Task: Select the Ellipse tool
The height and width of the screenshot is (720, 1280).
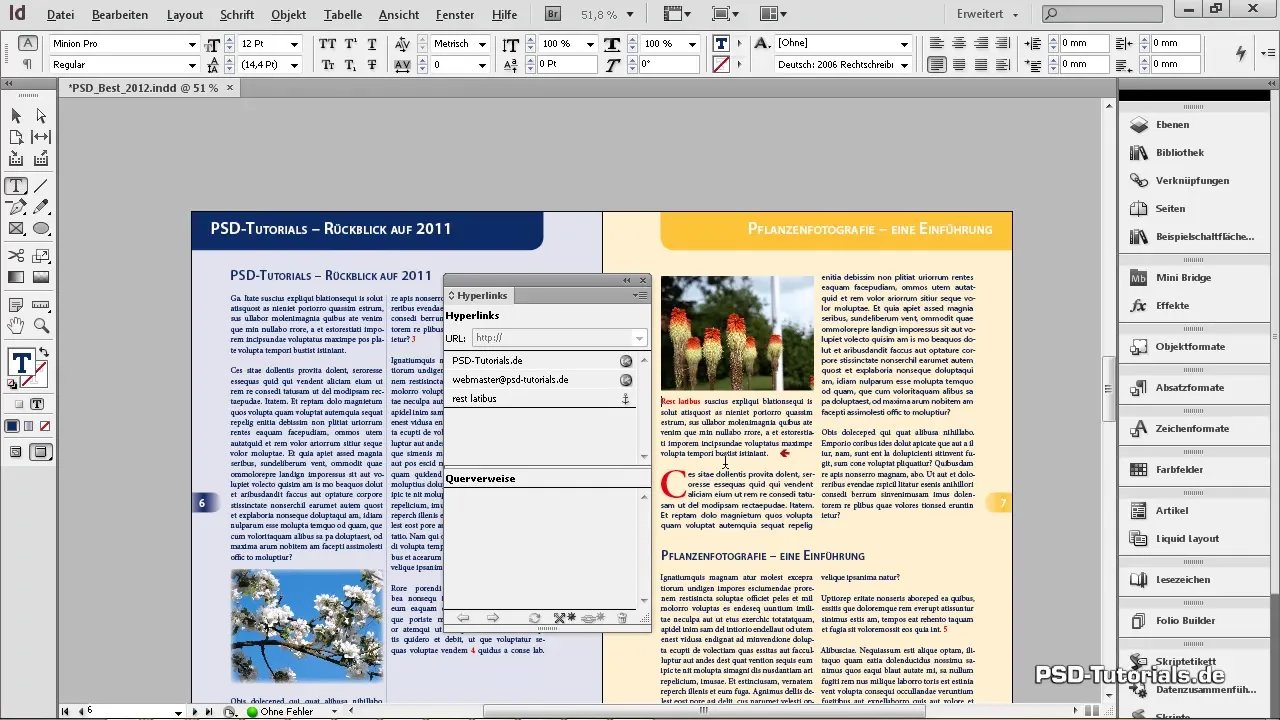Action: coord(41,228)
